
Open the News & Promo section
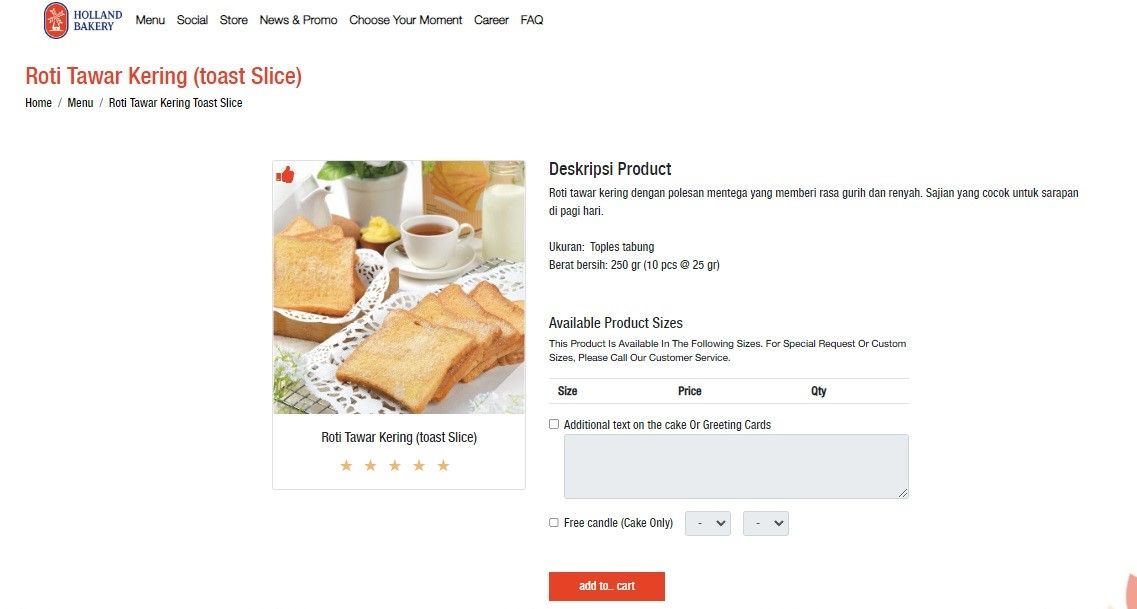click(298, 19)
